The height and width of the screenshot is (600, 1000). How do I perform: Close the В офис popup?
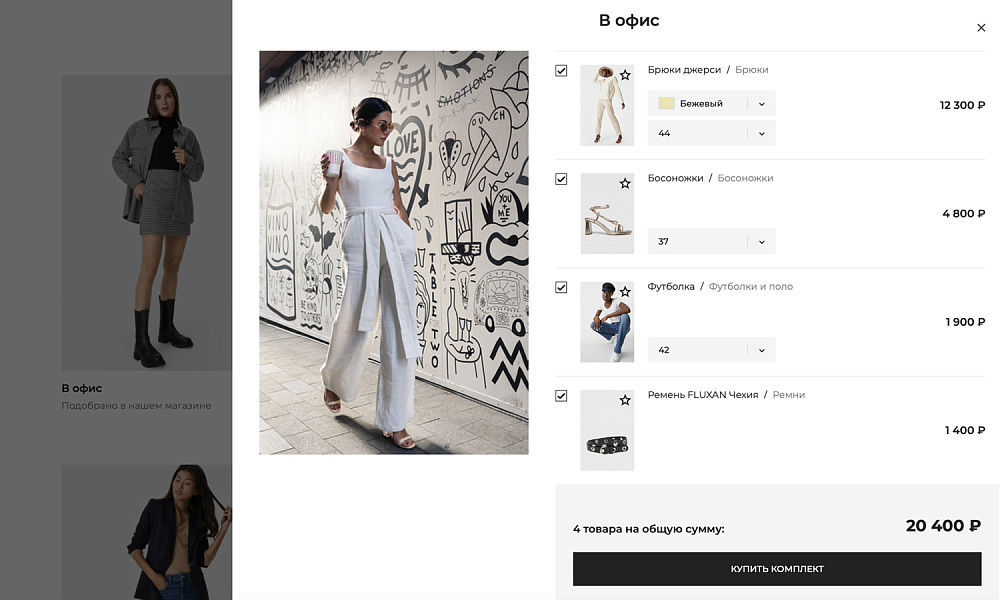pos(981,27)
